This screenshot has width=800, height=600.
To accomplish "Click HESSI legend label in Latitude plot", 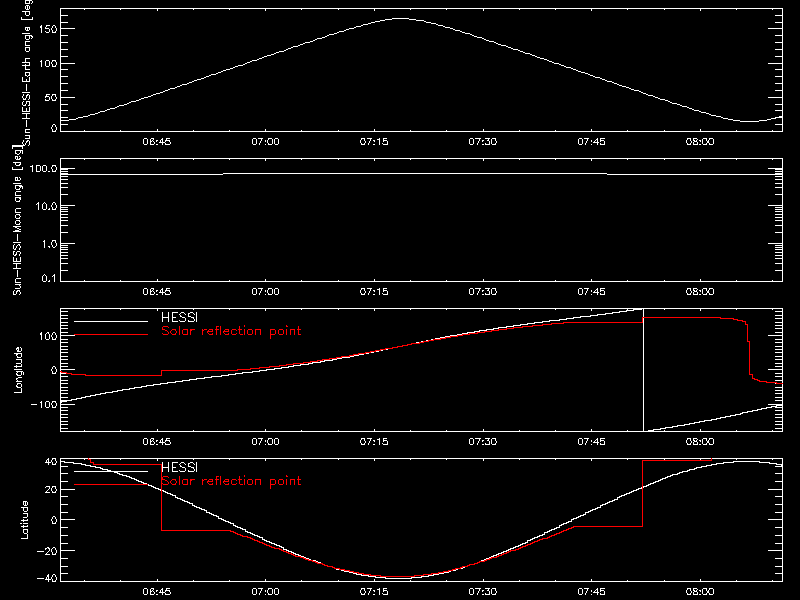I will point(179,467).
